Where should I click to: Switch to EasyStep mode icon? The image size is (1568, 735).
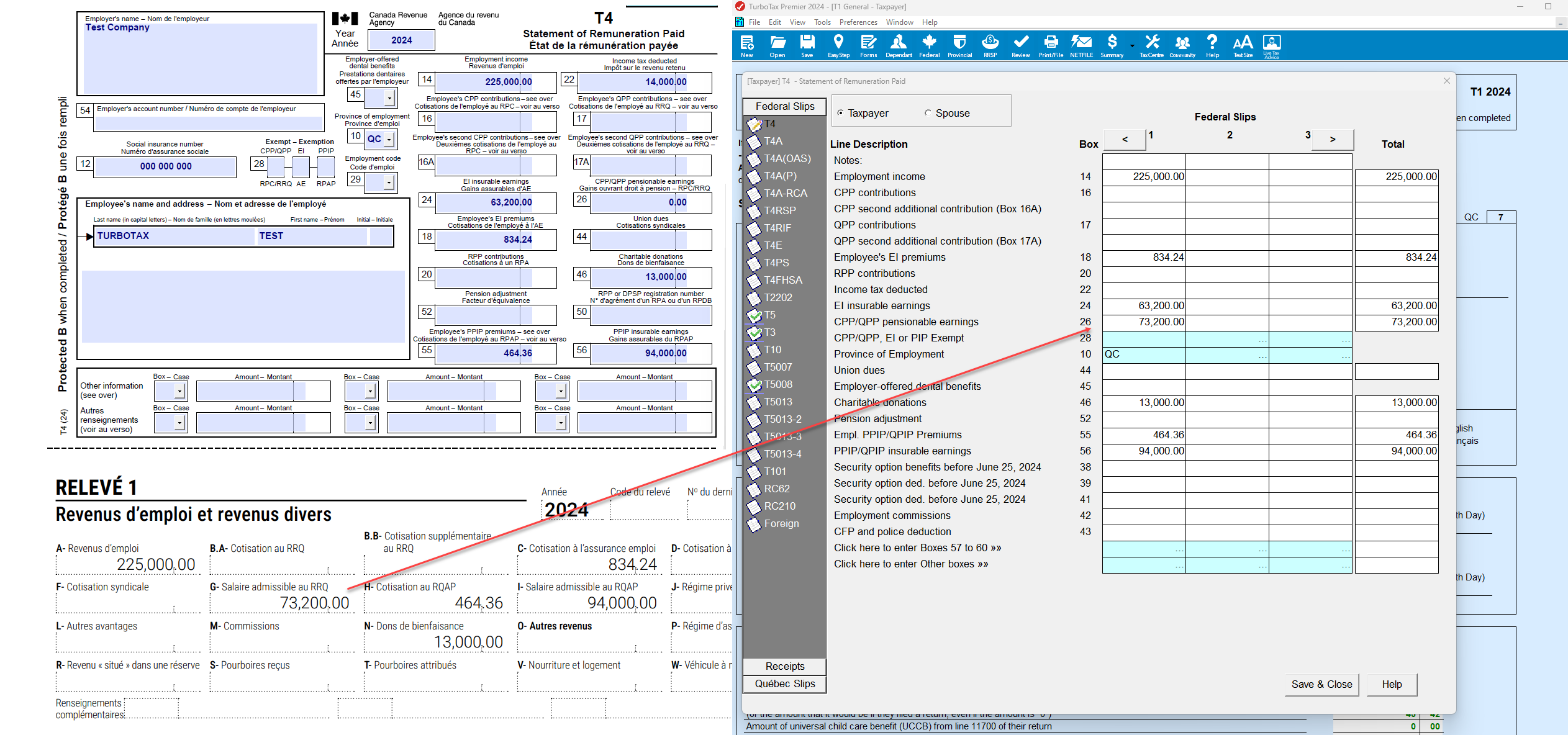(x=838, y=46)
